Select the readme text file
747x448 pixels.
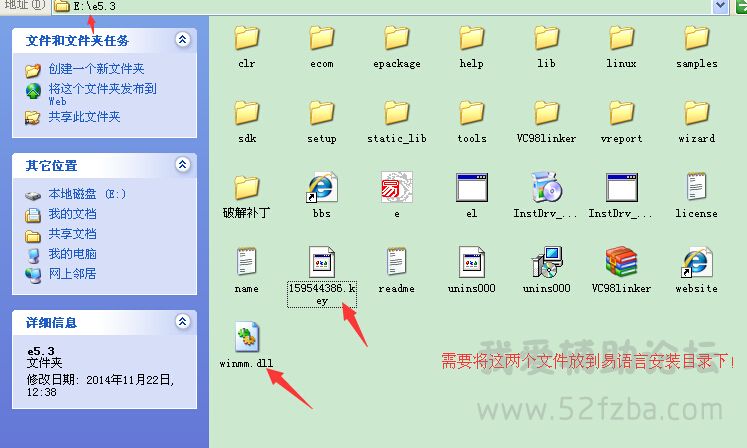[397, 262]
